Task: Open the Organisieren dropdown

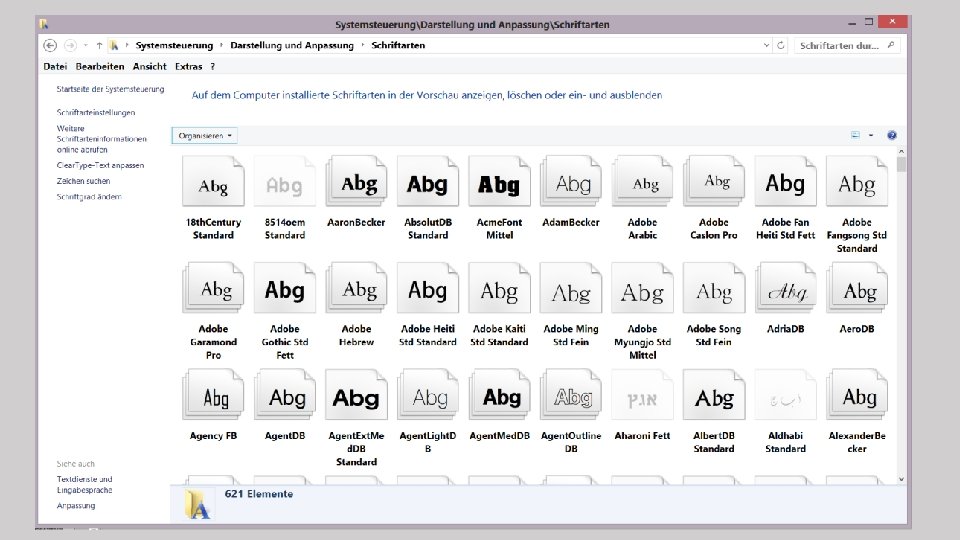Action: (x=204, y=136)
